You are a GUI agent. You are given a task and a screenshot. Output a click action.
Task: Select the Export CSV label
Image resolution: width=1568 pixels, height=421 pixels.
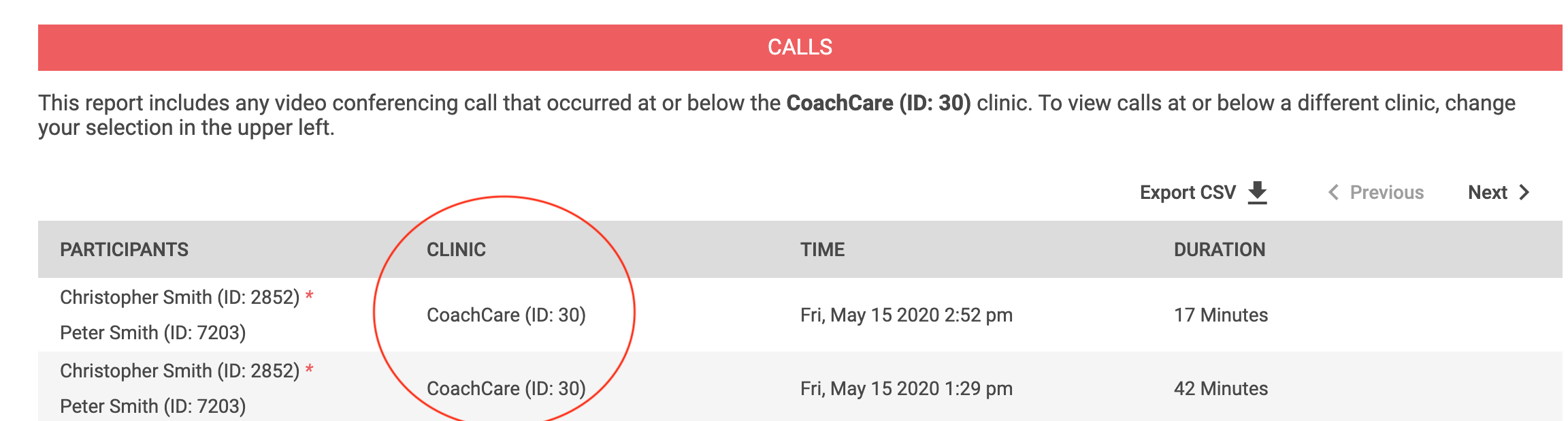1186,192
